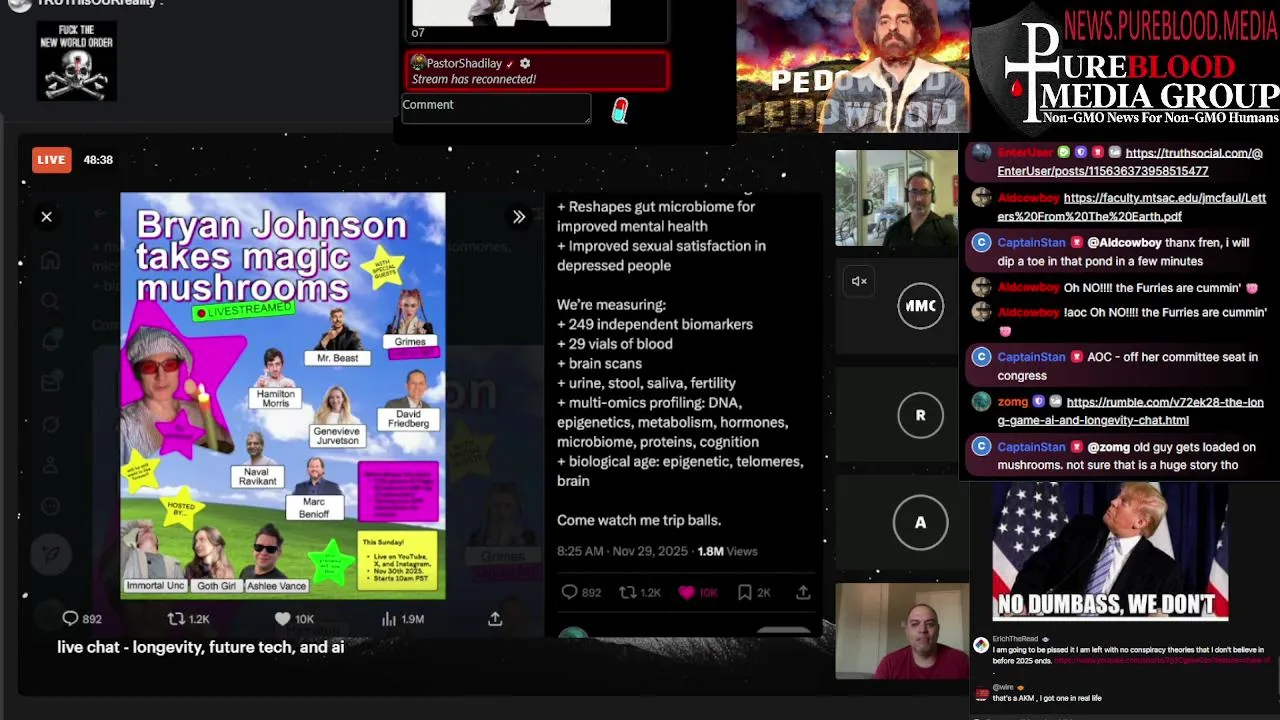Click the Comment input field
The image size is (1280, 720).
point(496,109)
